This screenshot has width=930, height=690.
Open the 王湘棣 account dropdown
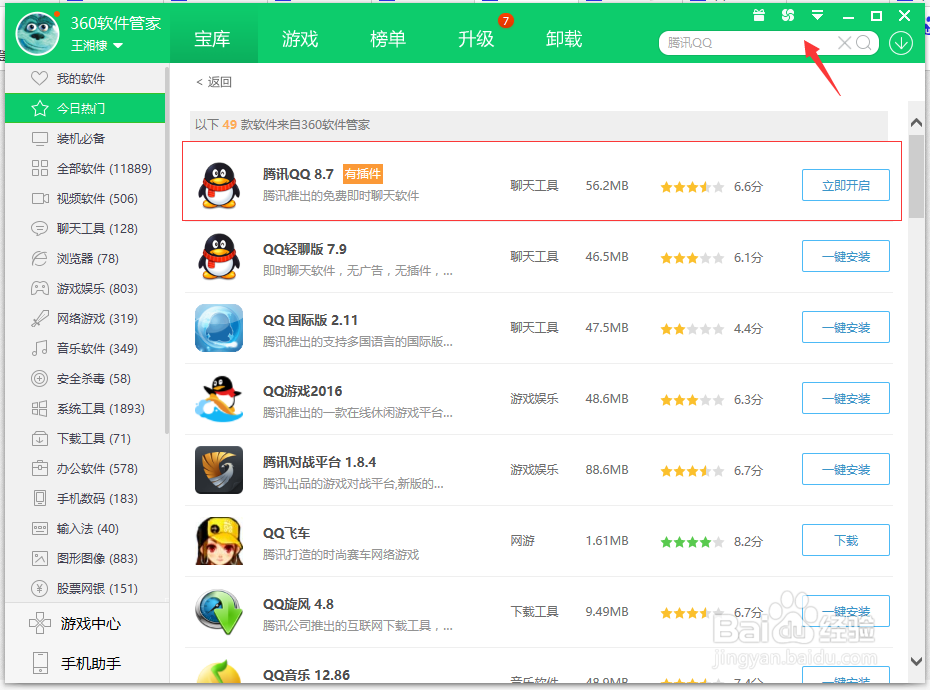(x=97, y=46)
